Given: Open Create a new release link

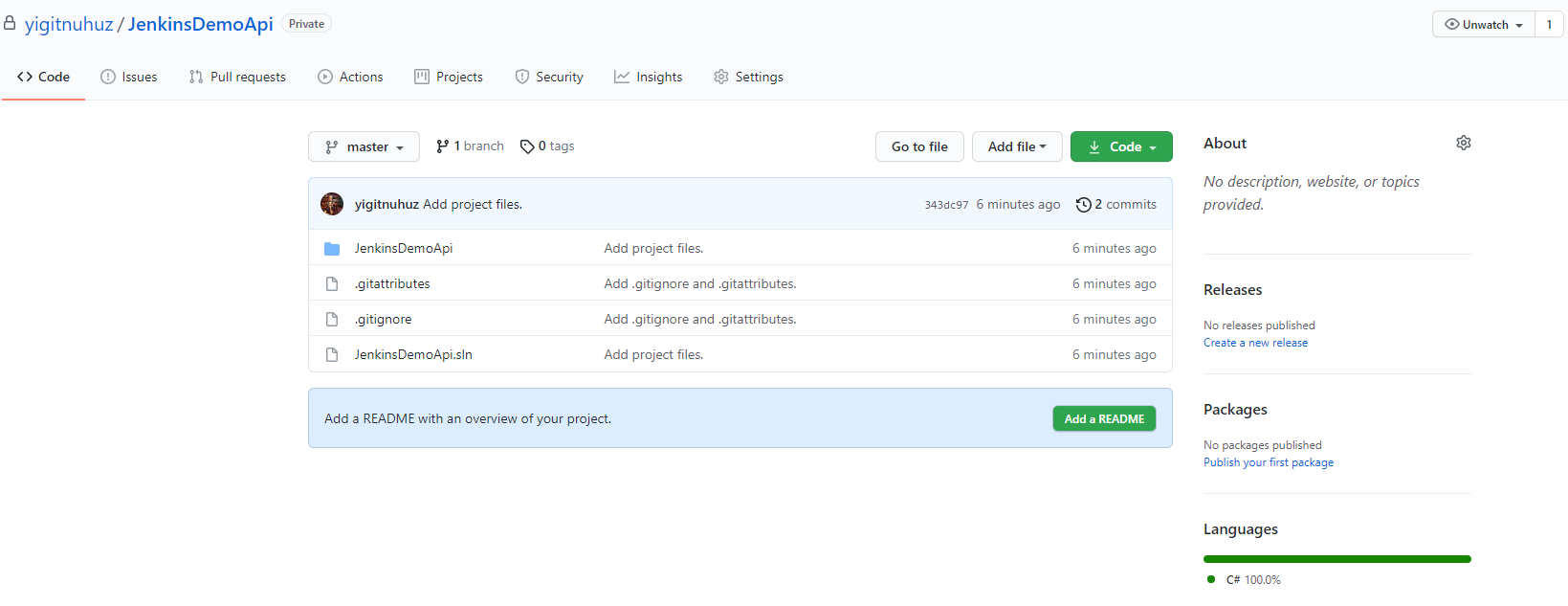Looking at the screenshot, I should (x=1255, y=343).
